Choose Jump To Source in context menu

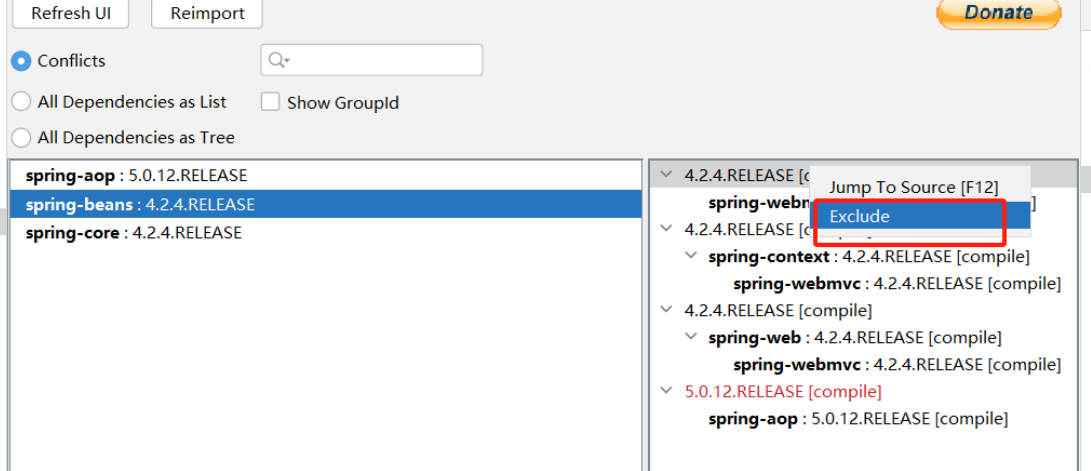pyautogui.click(x=914, y=188)
